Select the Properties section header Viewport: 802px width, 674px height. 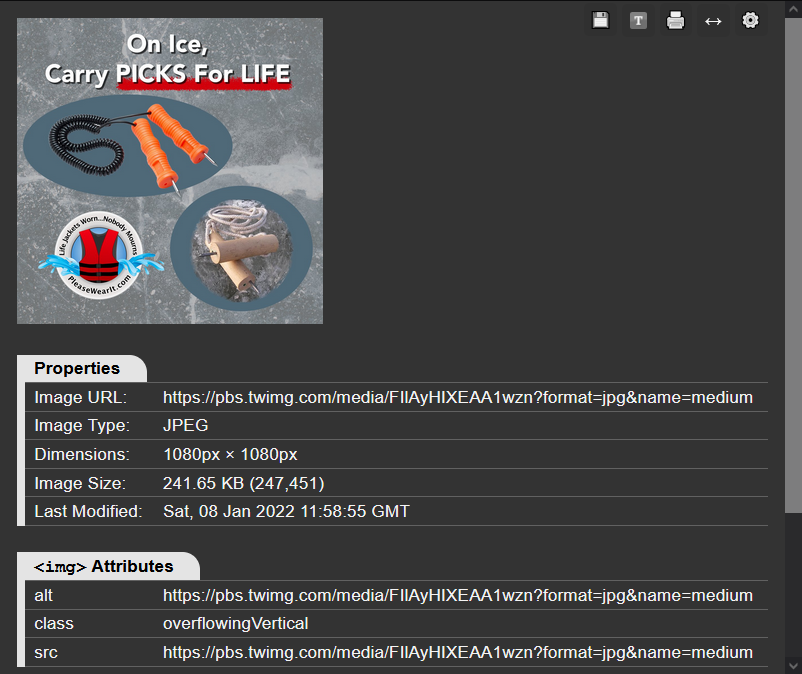82,368
